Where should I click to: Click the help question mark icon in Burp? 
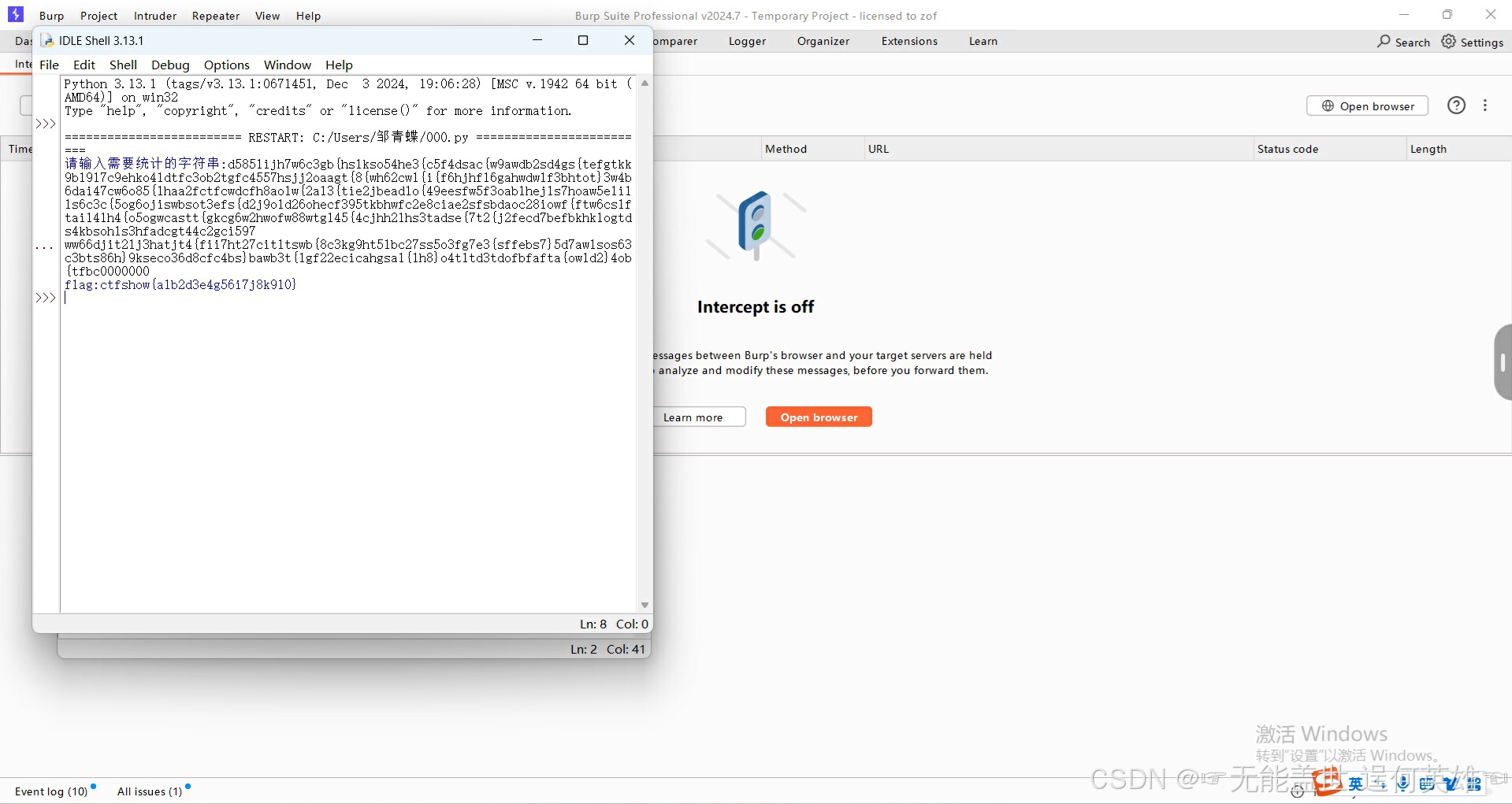1456,106
